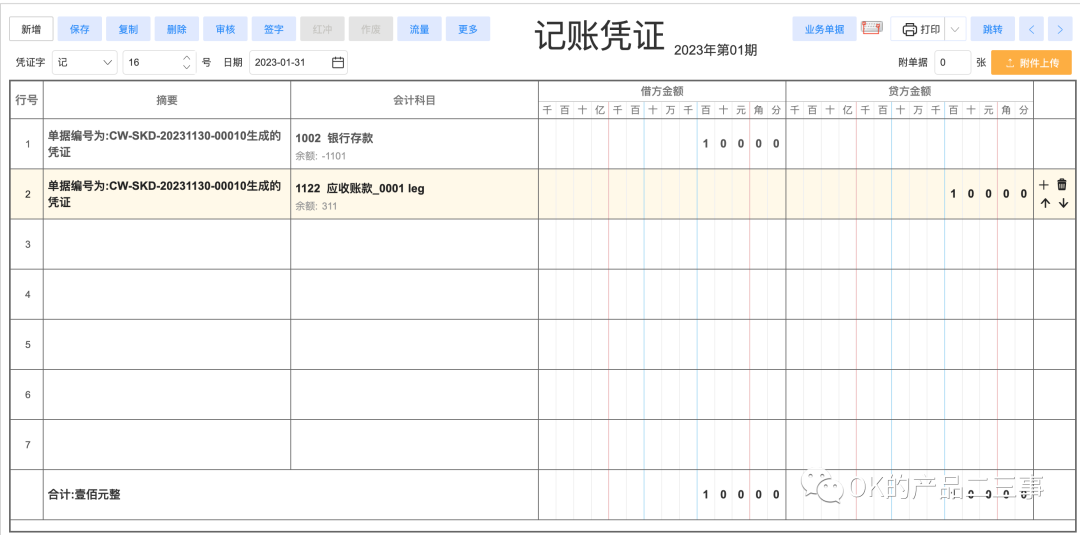Go to previous voucher arrow
The width and height of the screenshot is (1080, 535).
click(1031, 29)
